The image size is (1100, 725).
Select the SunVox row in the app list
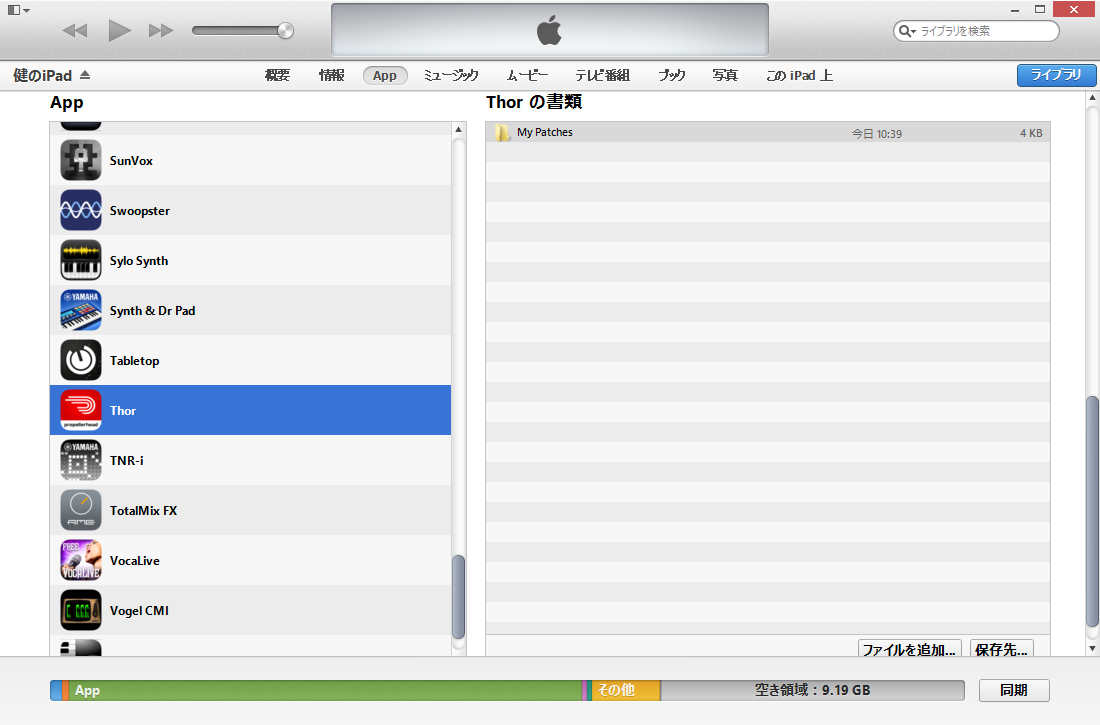coord(250,160)
